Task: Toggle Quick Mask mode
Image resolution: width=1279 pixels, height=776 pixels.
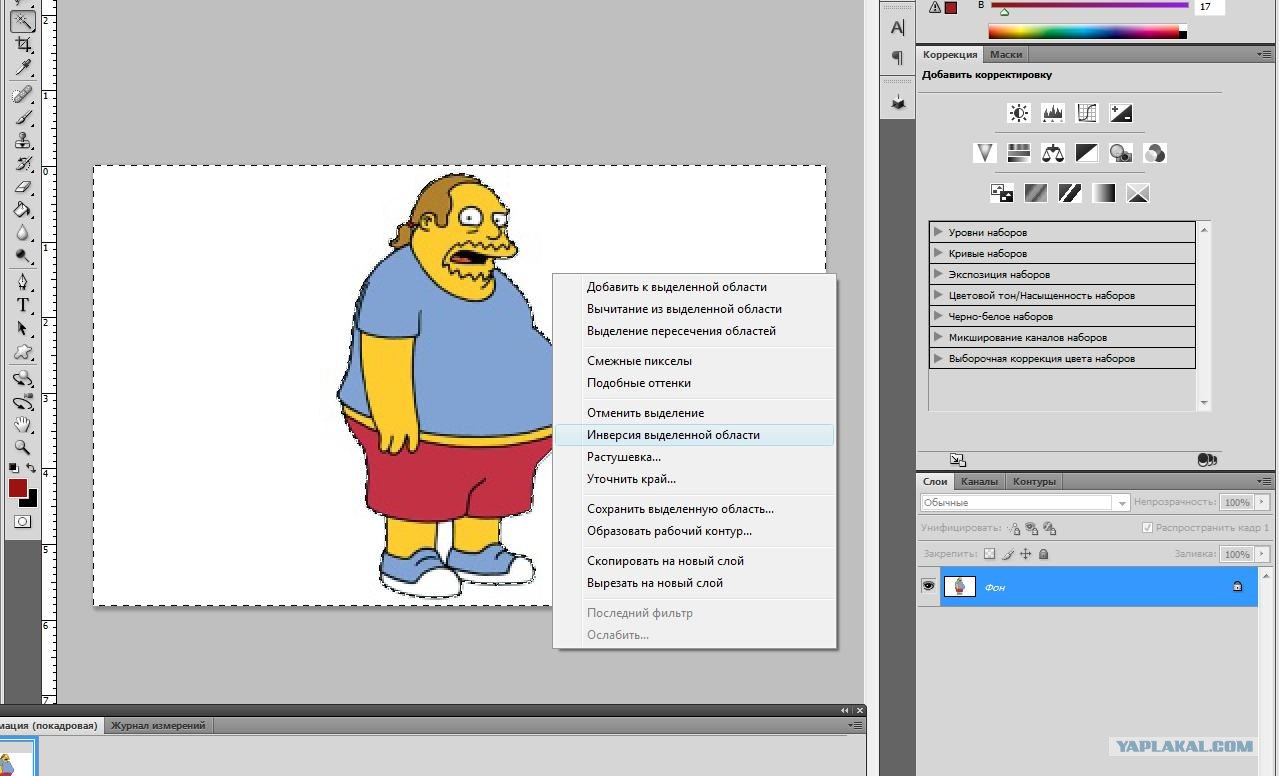Action: (x=22, y=521)
